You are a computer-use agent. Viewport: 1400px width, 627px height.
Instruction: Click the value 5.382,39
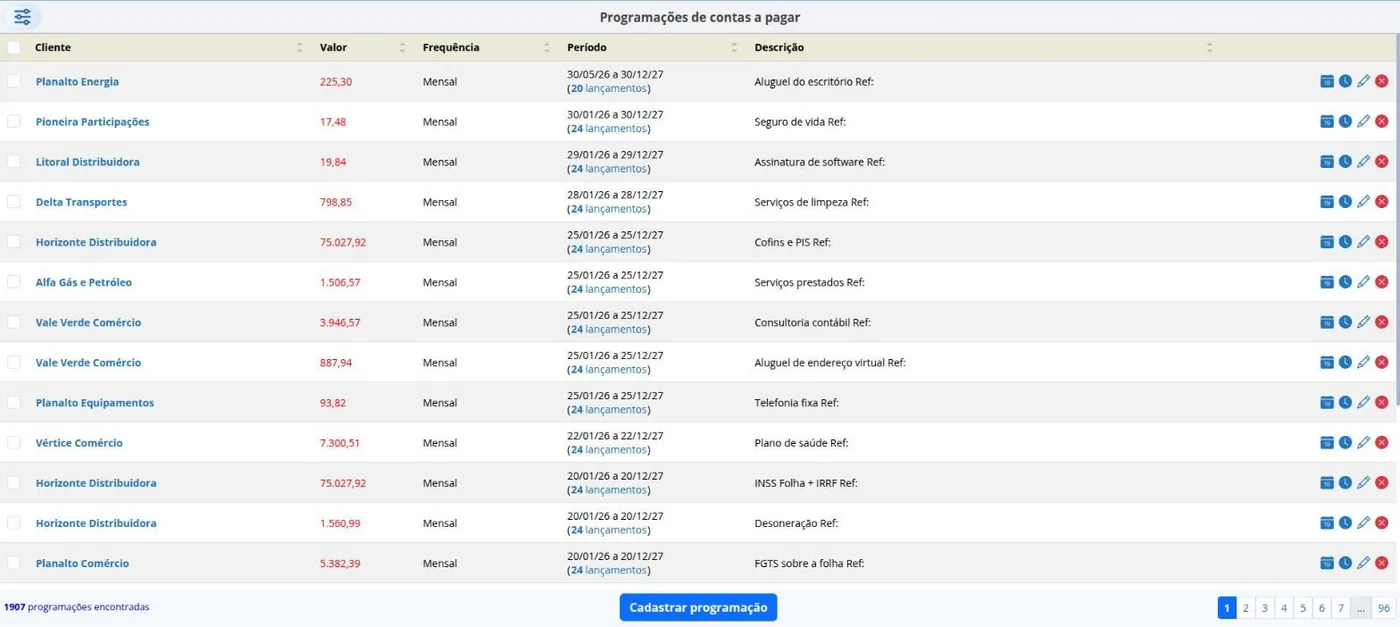click(x=340, y=563)
